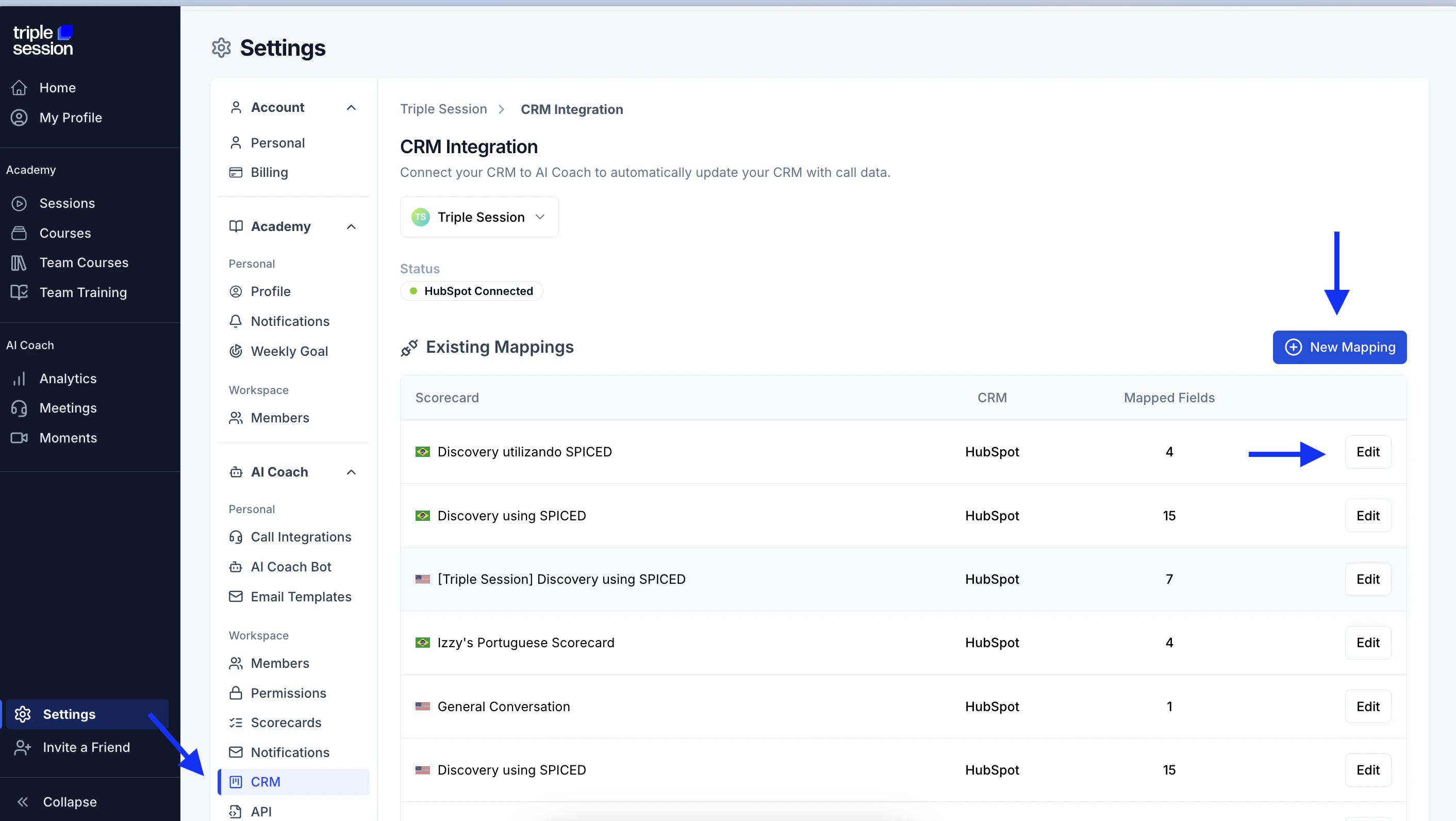Click the Settings page title gear icon
This screenshot has width=1456, height=821.
[x=221, y=48]
